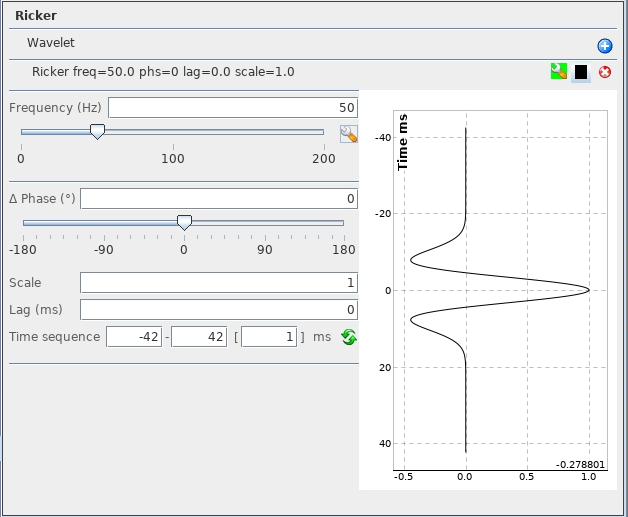Remove the Ricker wavelet with the red X

pyautogui.click(x=604, y=72)
